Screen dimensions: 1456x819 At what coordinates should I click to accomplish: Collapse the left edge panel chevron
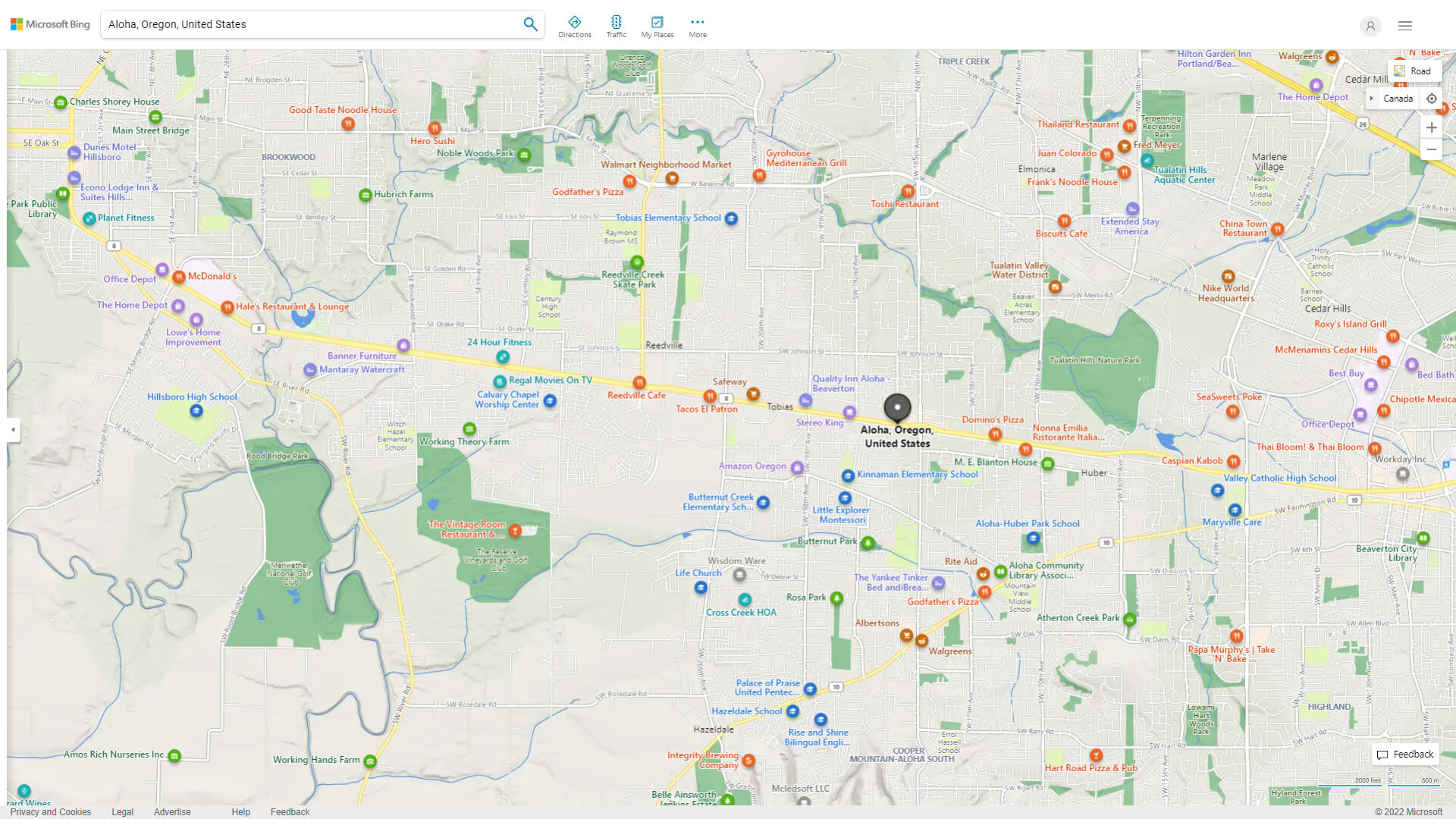(x=12, y=430)
